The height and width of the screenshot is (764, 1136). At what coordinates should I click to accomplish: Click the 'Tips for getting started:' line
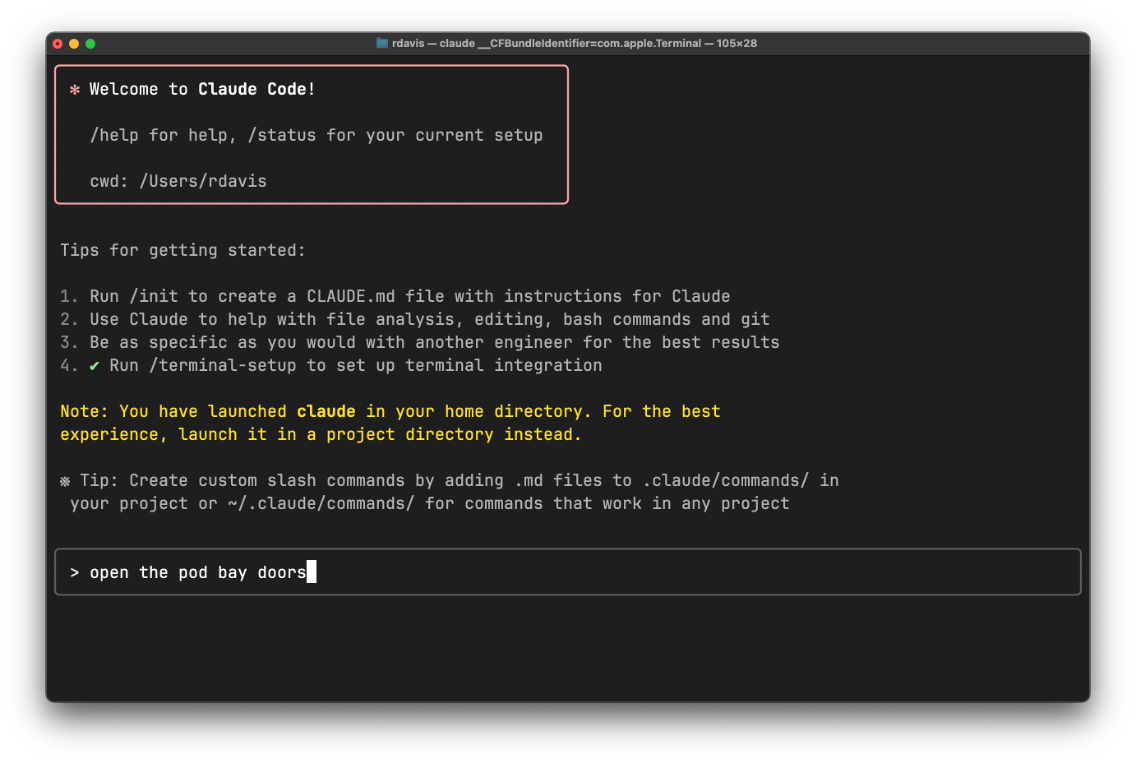183,251
